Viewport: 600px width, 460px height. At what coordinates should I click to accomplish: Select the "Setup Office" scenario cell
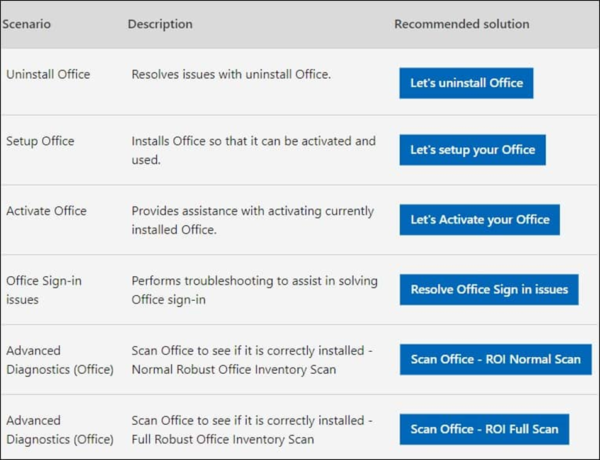point(41,141)
